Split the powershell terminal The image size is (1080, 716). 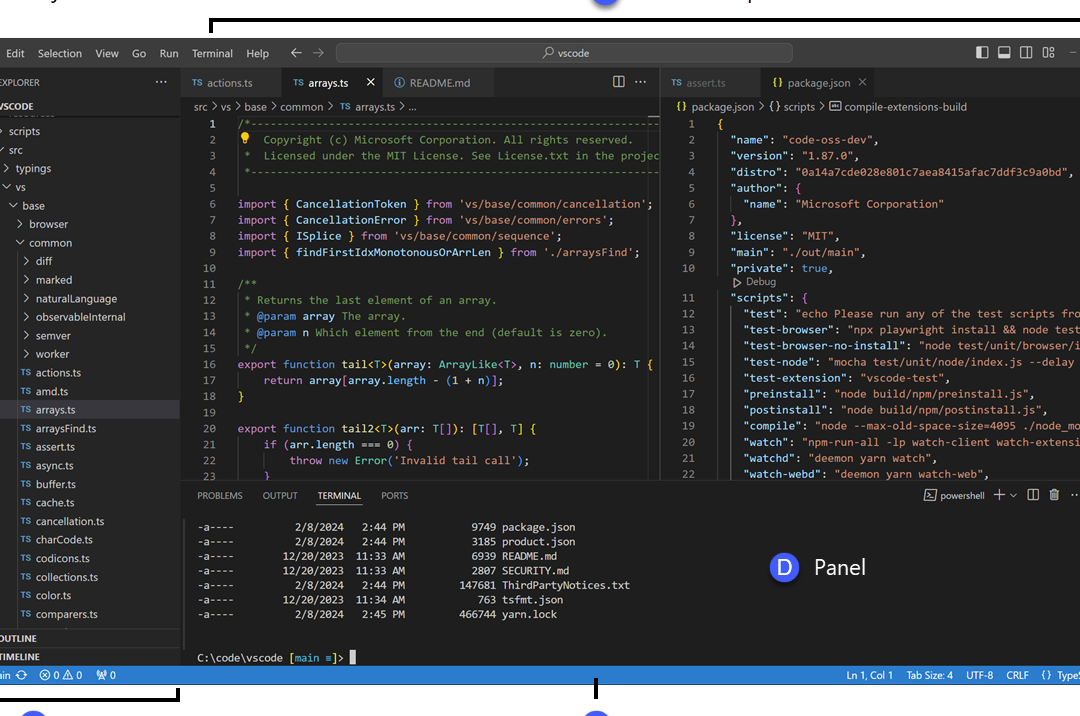1033,495
